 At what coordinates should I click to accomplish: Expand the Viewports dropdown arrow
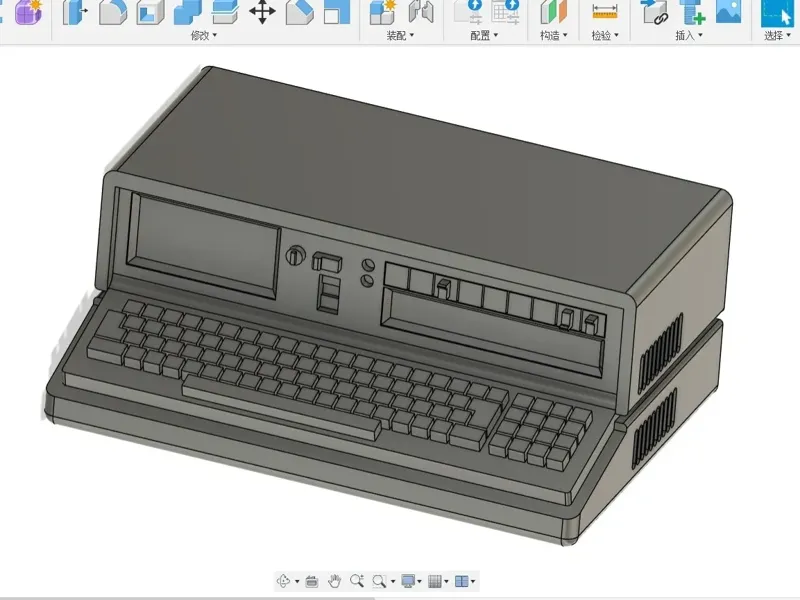tap(473, 581)
